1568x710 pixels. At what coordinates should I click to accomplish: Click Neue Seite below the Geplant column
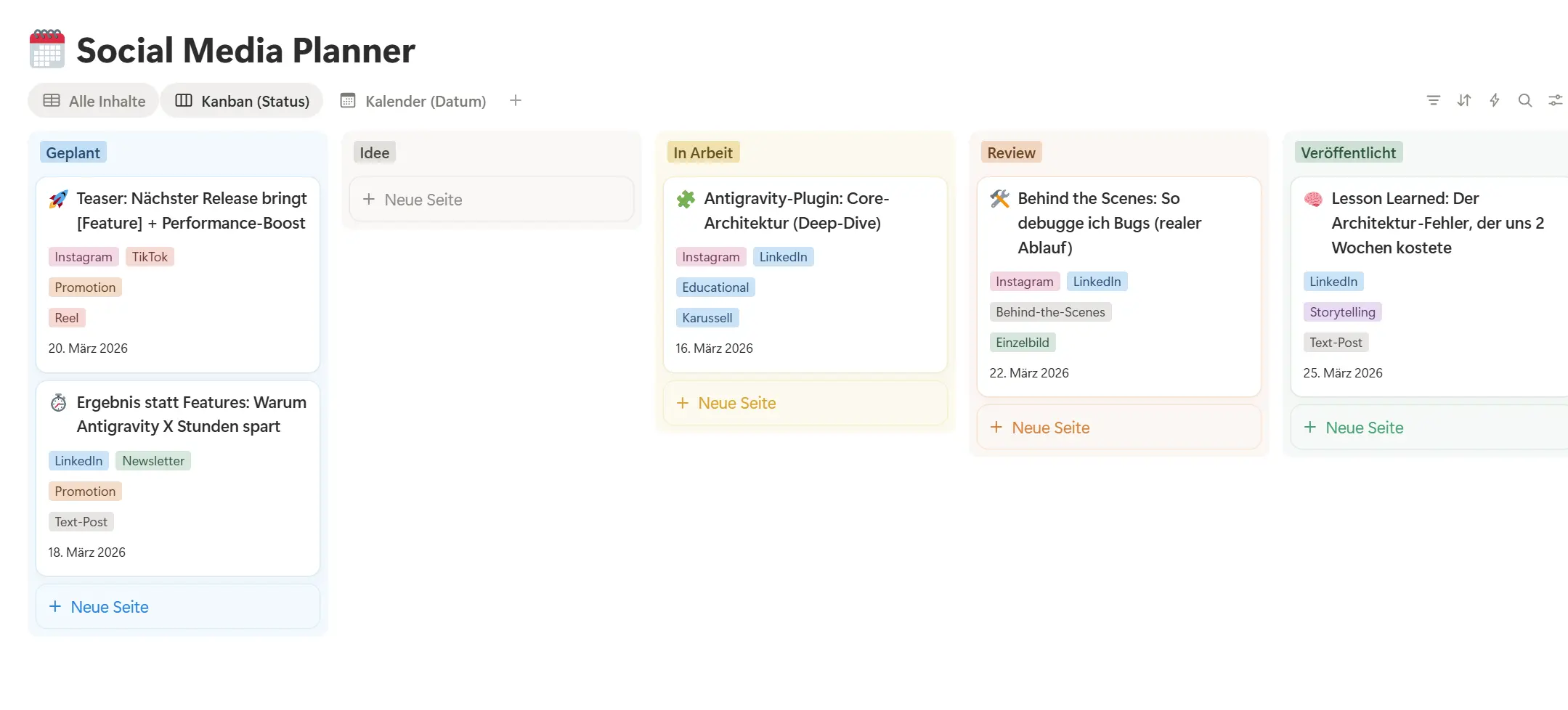(x=109, y=607)
